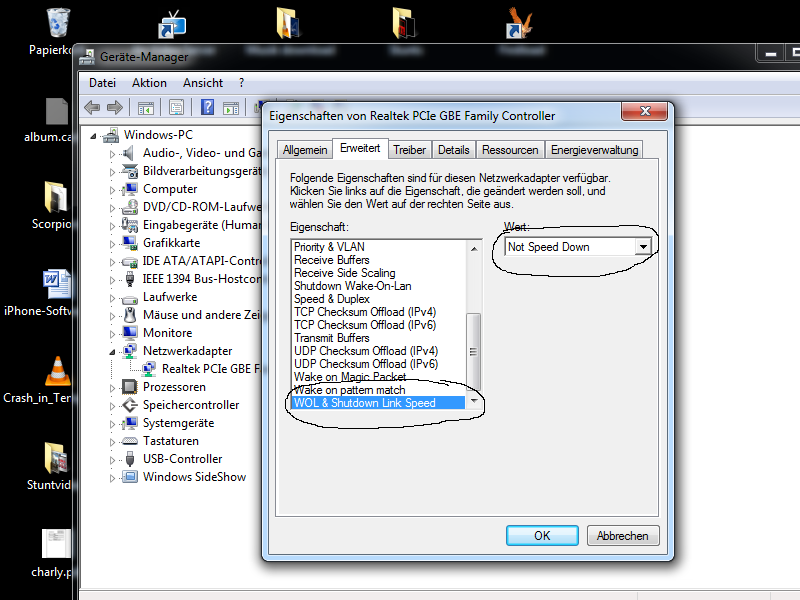Switch to the Details tab
The height and width of the screenshot is (600, 800).
click(x=454, y=150)
